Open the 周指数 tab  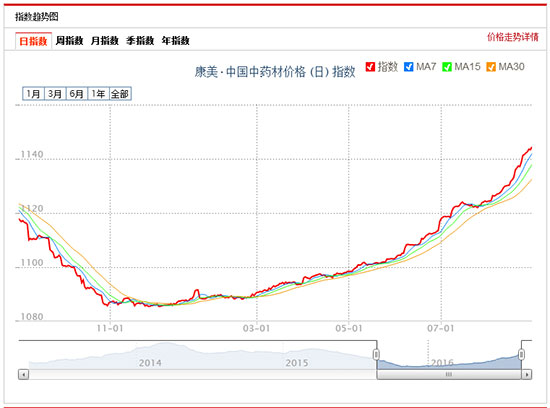click(x=69, y=41)
